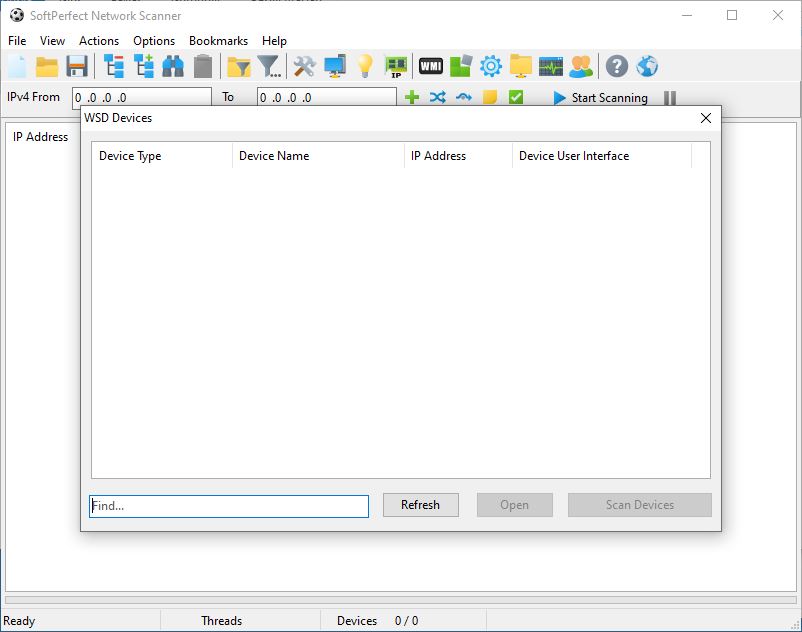This screenshot has width=802, height=632.
Task: Sort by Device User Interface column
Action: point(602,155)
